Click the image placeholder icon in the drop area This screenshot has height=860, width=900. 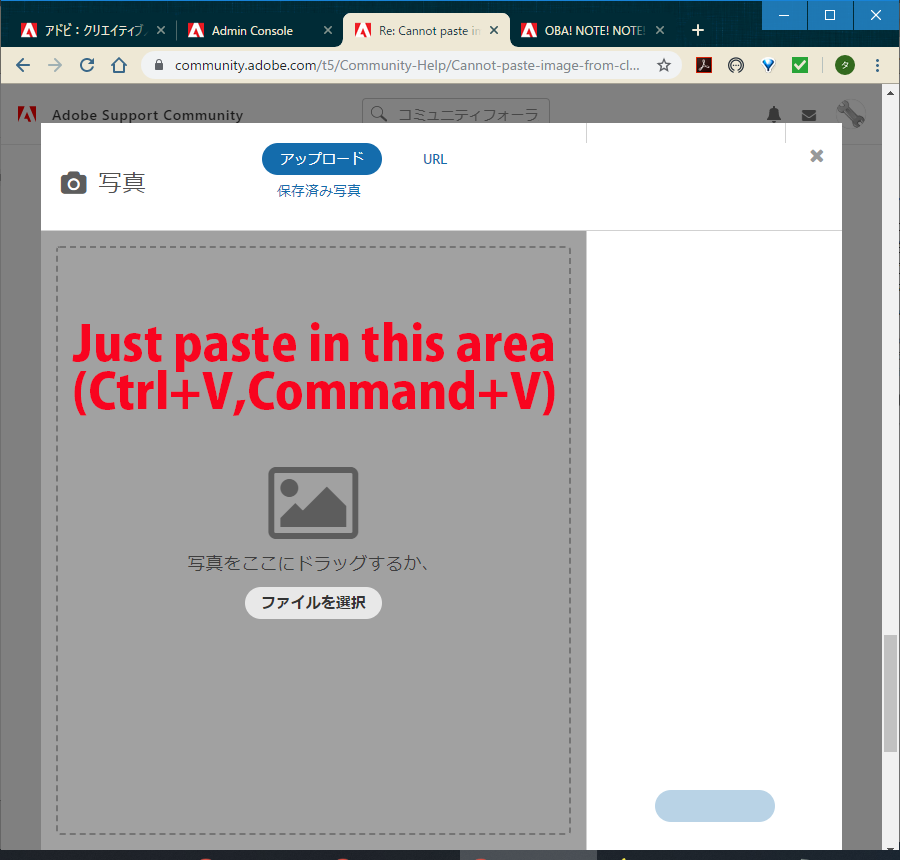[x=313, y=502]
